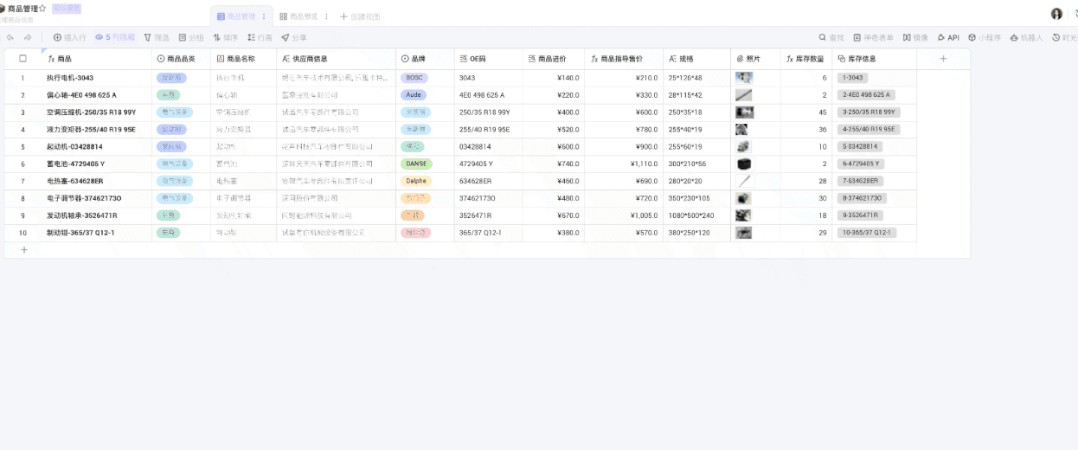Open the photo thumbnail in row 6
The width and height of the screenshot is (1078, 450).
pyautogui.click(x=744, y=164)
